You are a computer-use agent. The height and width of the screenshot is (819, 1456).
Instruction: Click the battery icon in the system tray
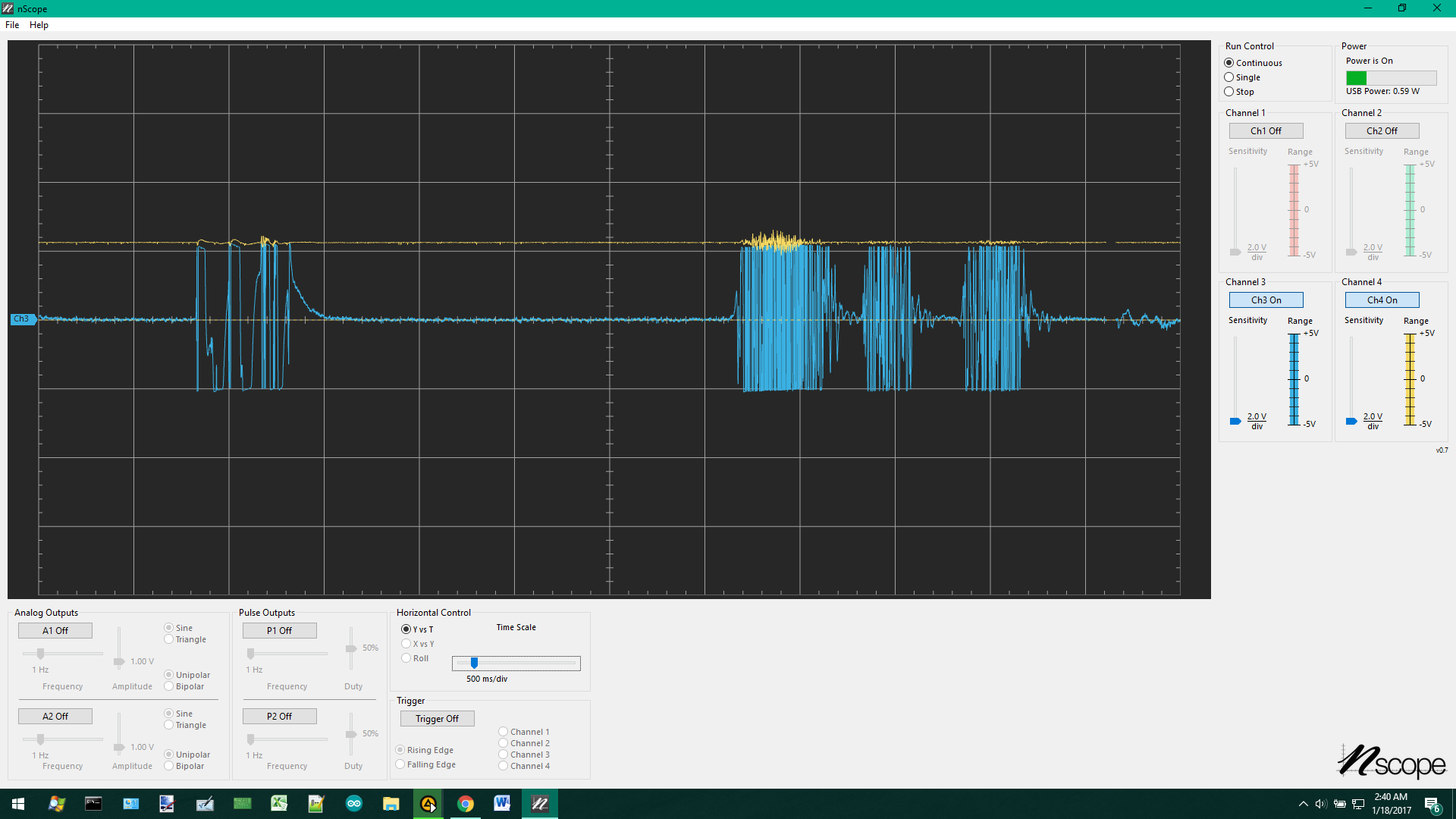pos(1338,804)
